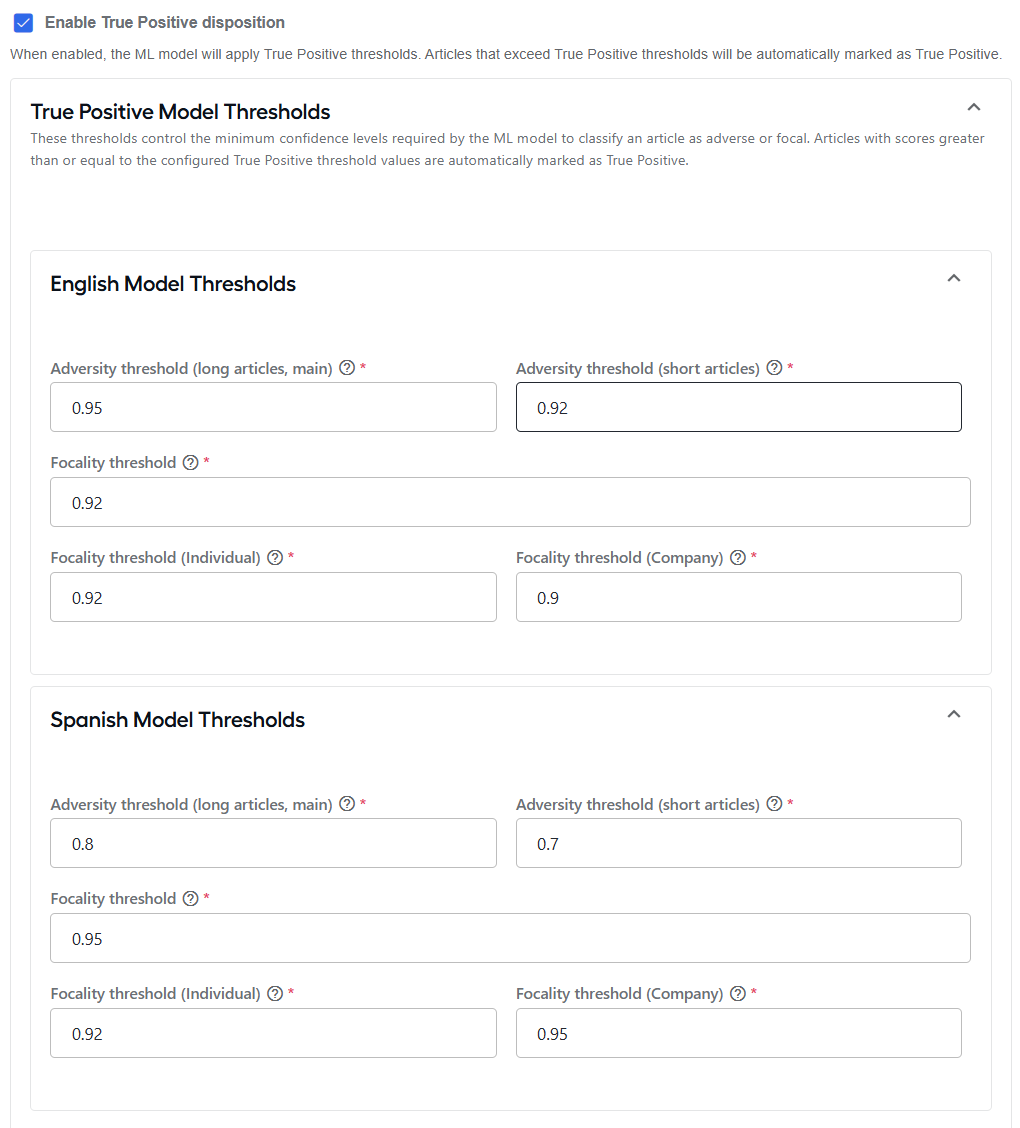Collapse True Positive Model Thresholds section
The height and width of the screenshot is (1128, 1020).
[973, 107]
